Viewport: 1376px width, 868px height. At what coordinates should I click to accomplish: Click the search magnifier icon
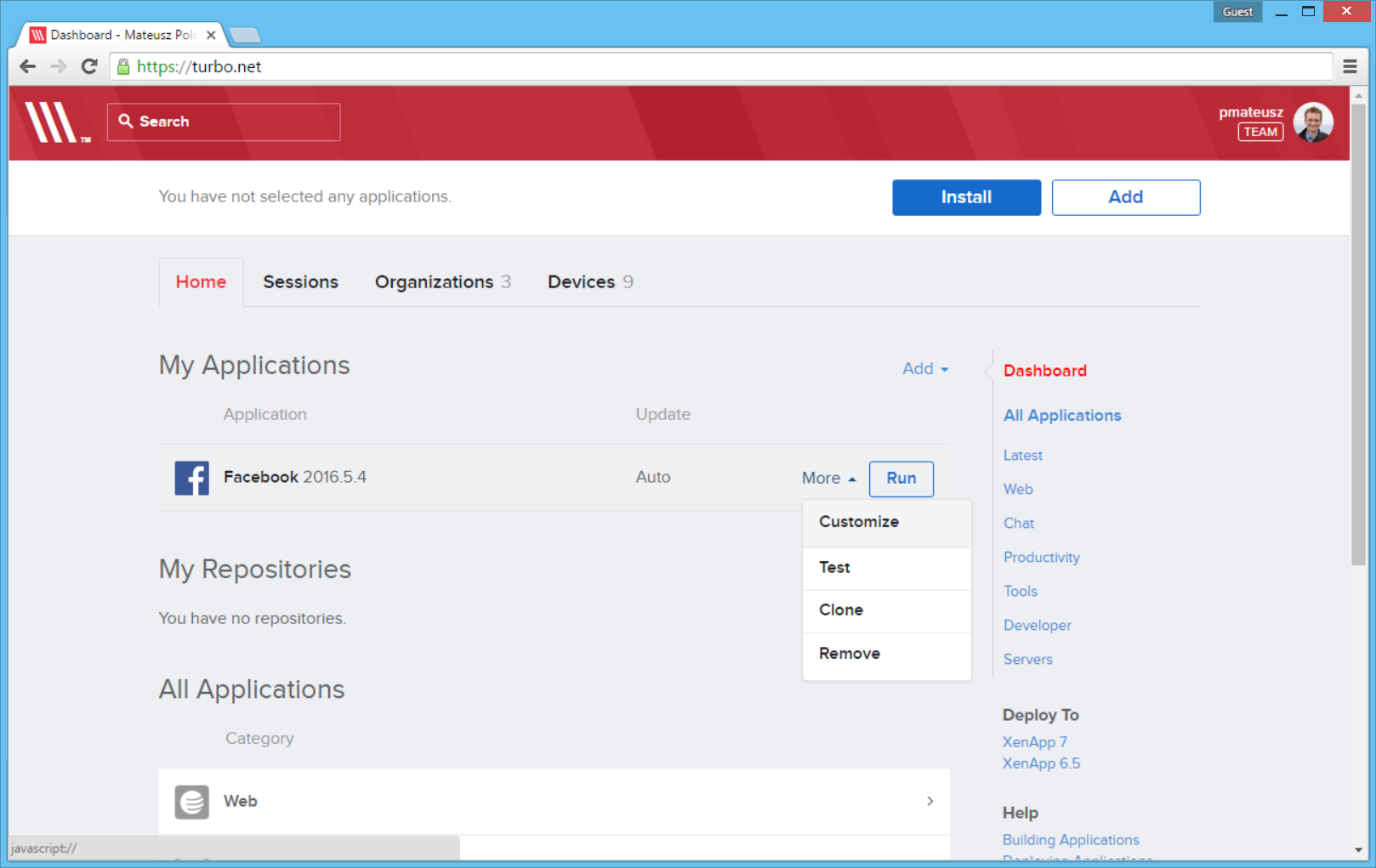point(126,122)
